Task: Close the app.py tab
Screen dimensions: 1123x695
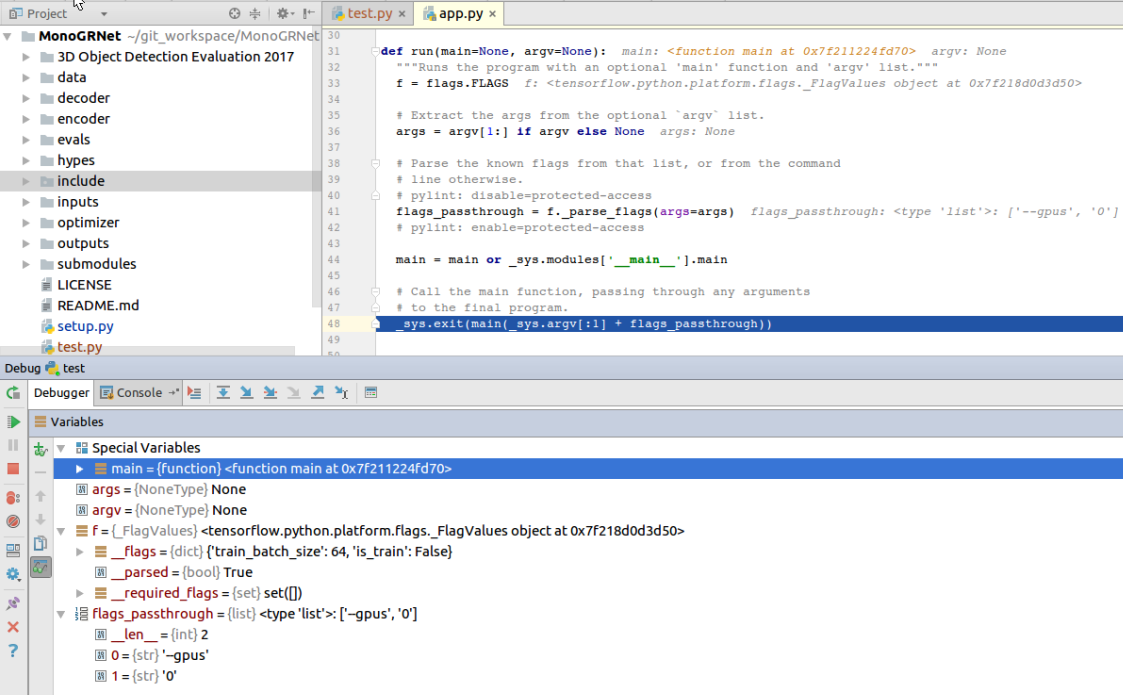Action: coord(492,14)
